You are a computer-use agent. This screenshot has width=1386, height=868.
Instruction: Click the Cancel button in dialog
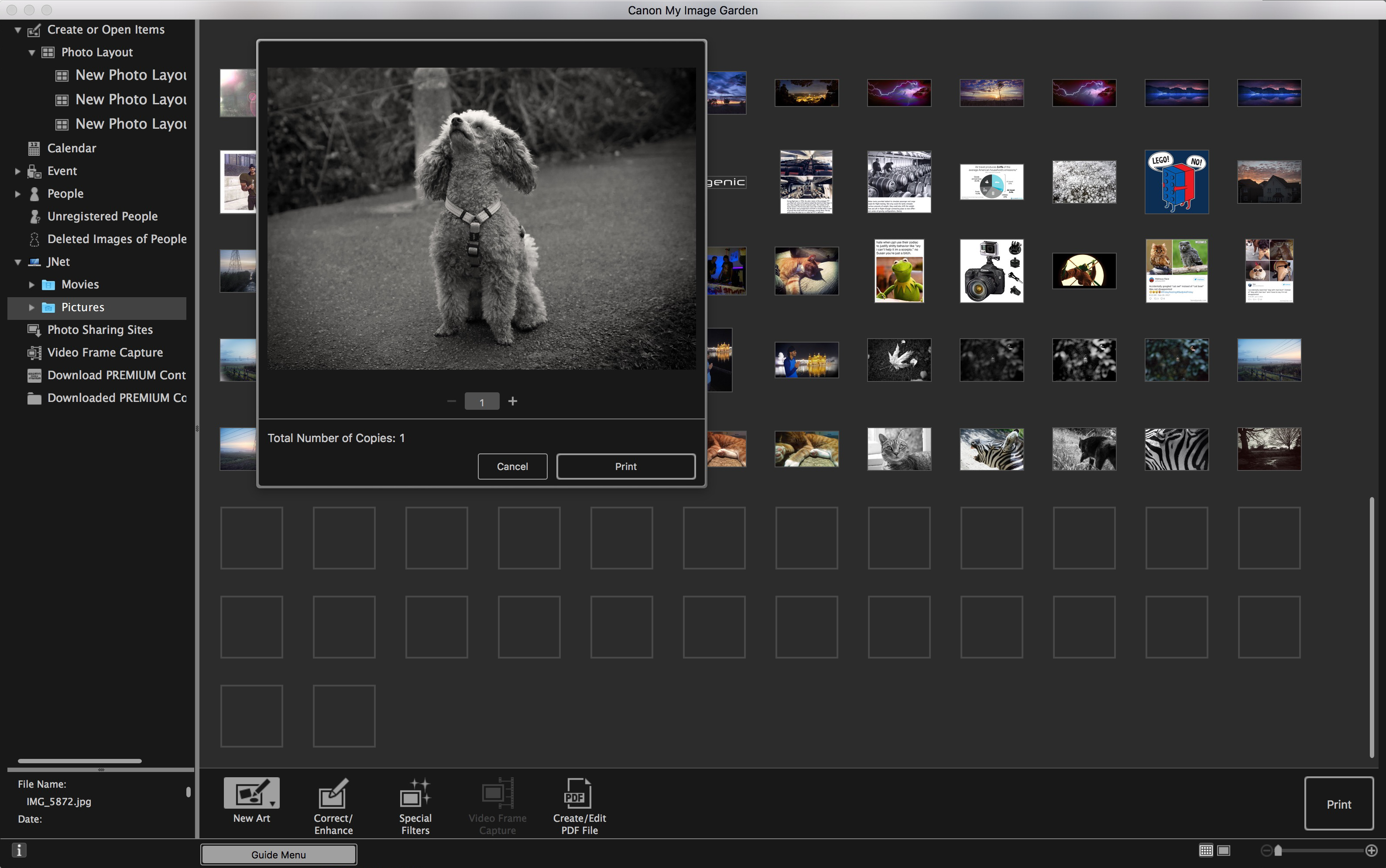(x=512, y=466)
